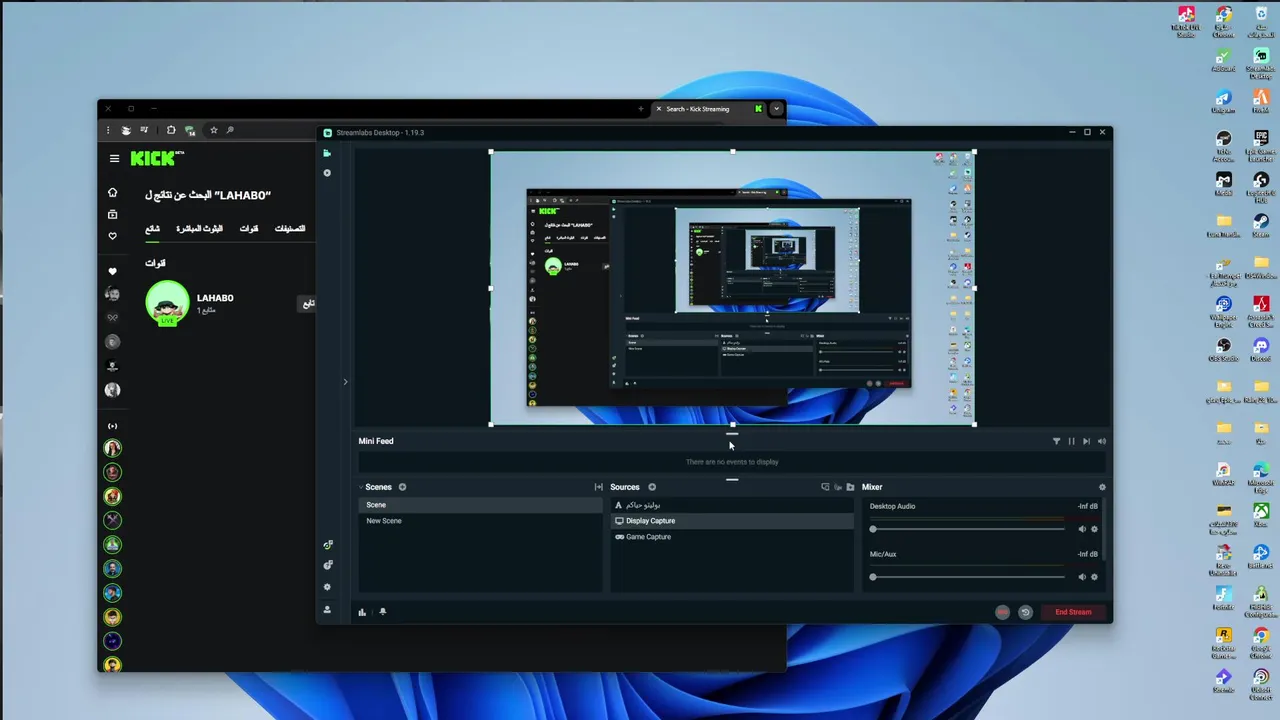
Task: Open the browser extensions puzzle icon
Action: (x=171, y=130)
